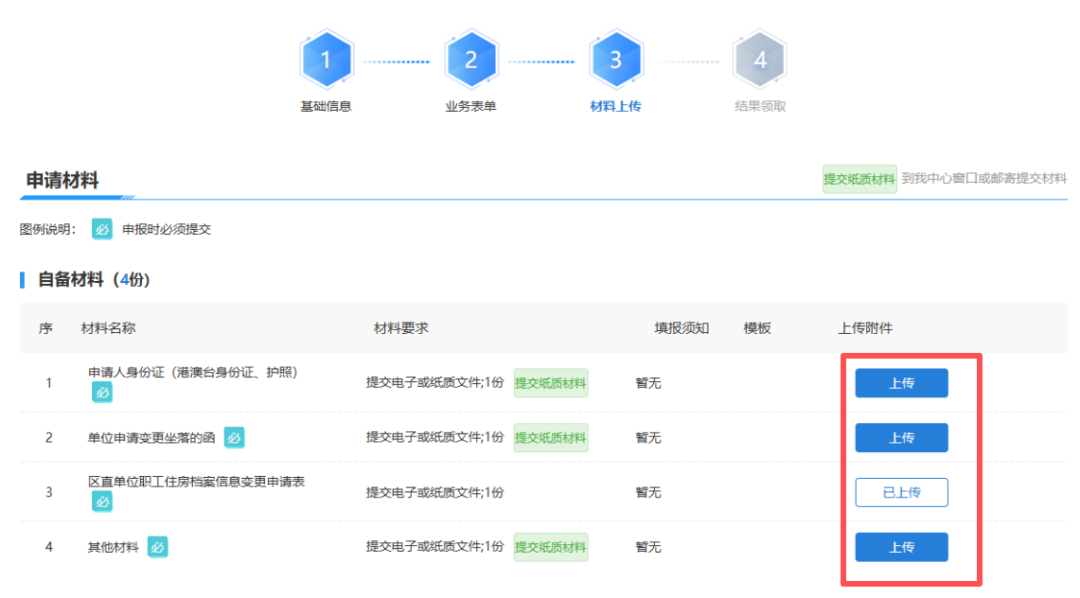Click the 必 icon next to 其他材料
Screen dimensions: 1080x598
(x=157, y=547)
